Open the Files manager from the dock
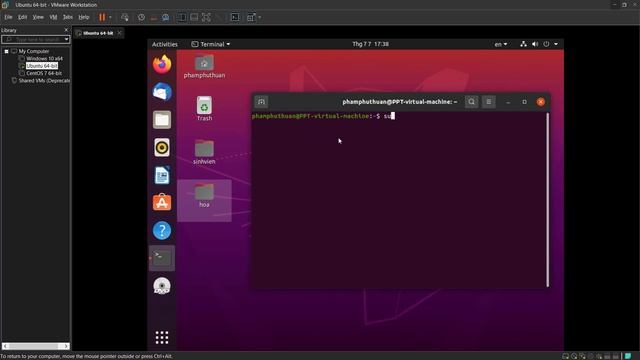640x360 pixels. 162,120
